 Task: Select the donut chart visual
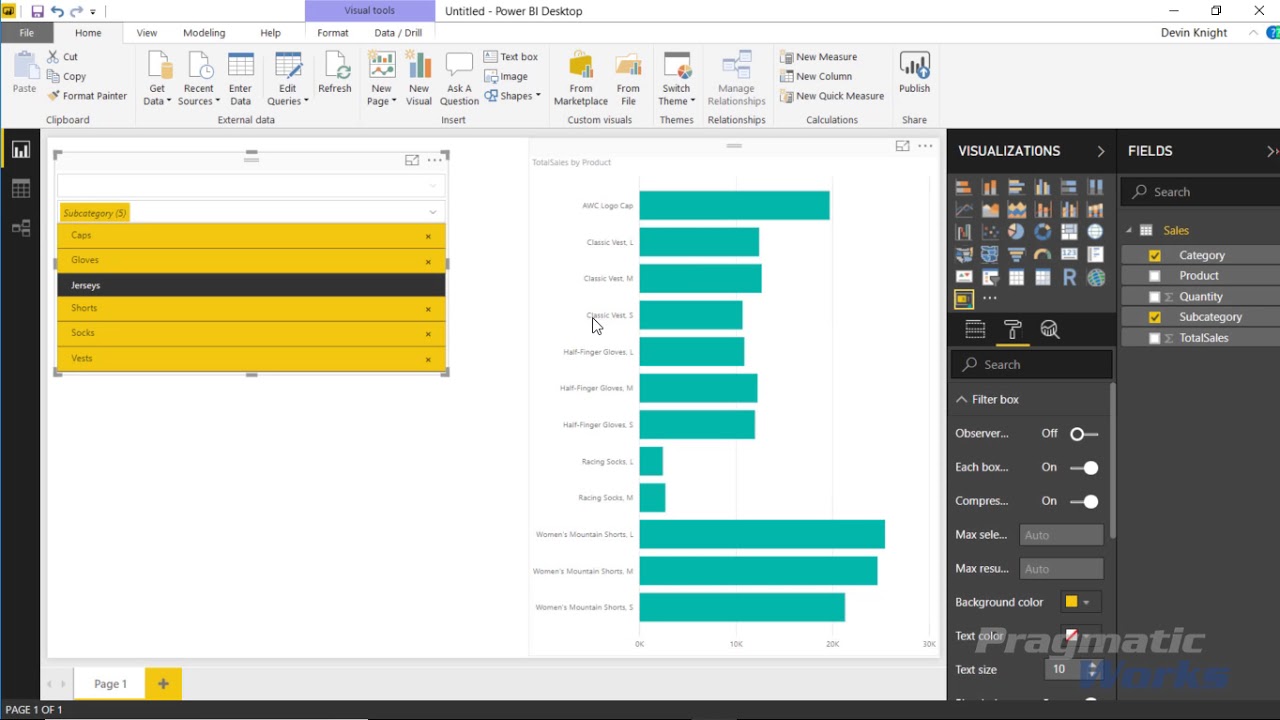(1043, 232)
